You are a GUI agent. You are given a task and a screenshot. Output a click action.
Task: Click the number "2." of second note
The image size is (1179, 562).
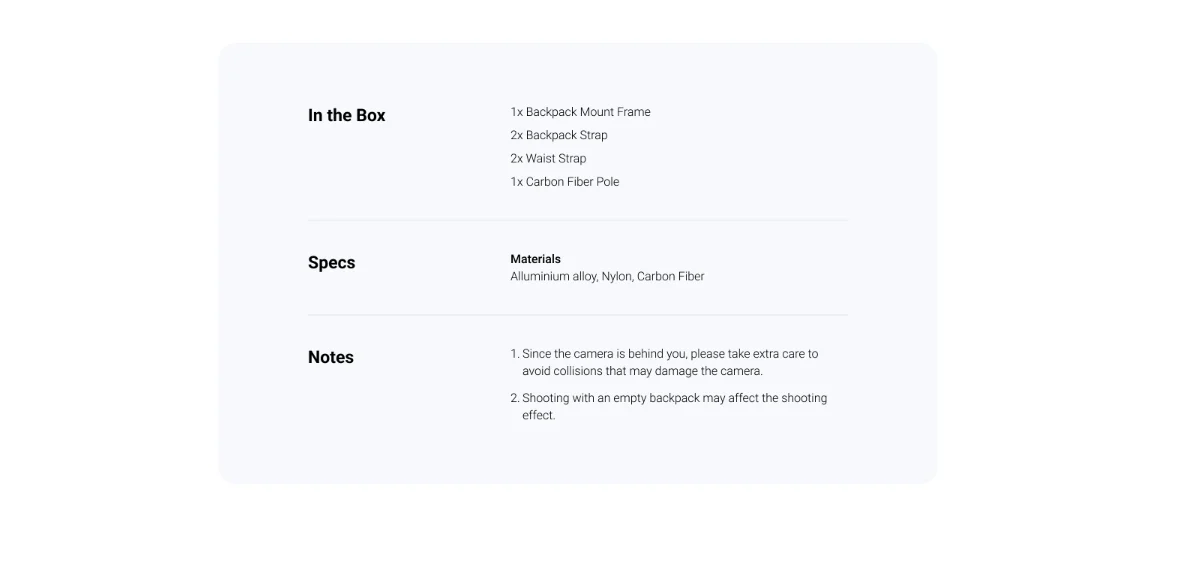(515, 398)
